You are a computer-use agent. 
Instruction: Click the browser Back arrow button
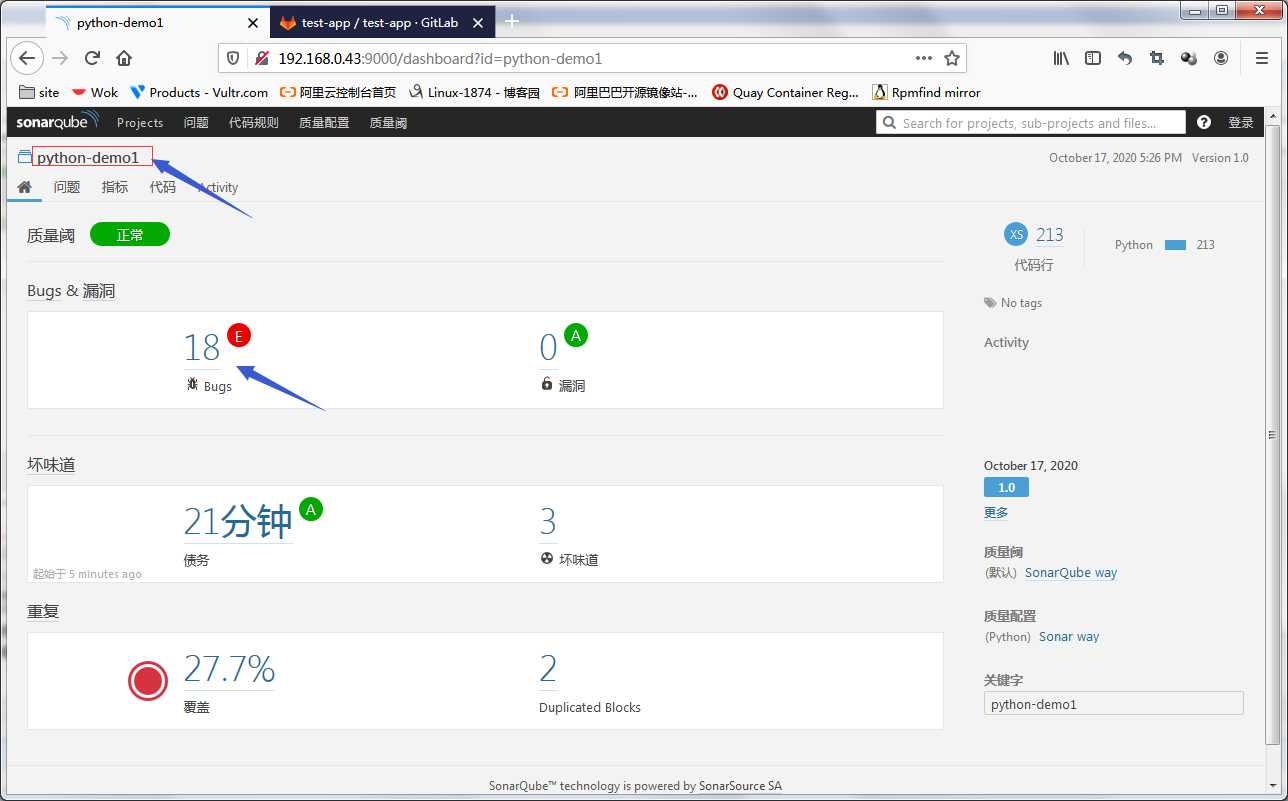[x=28, y=58]
